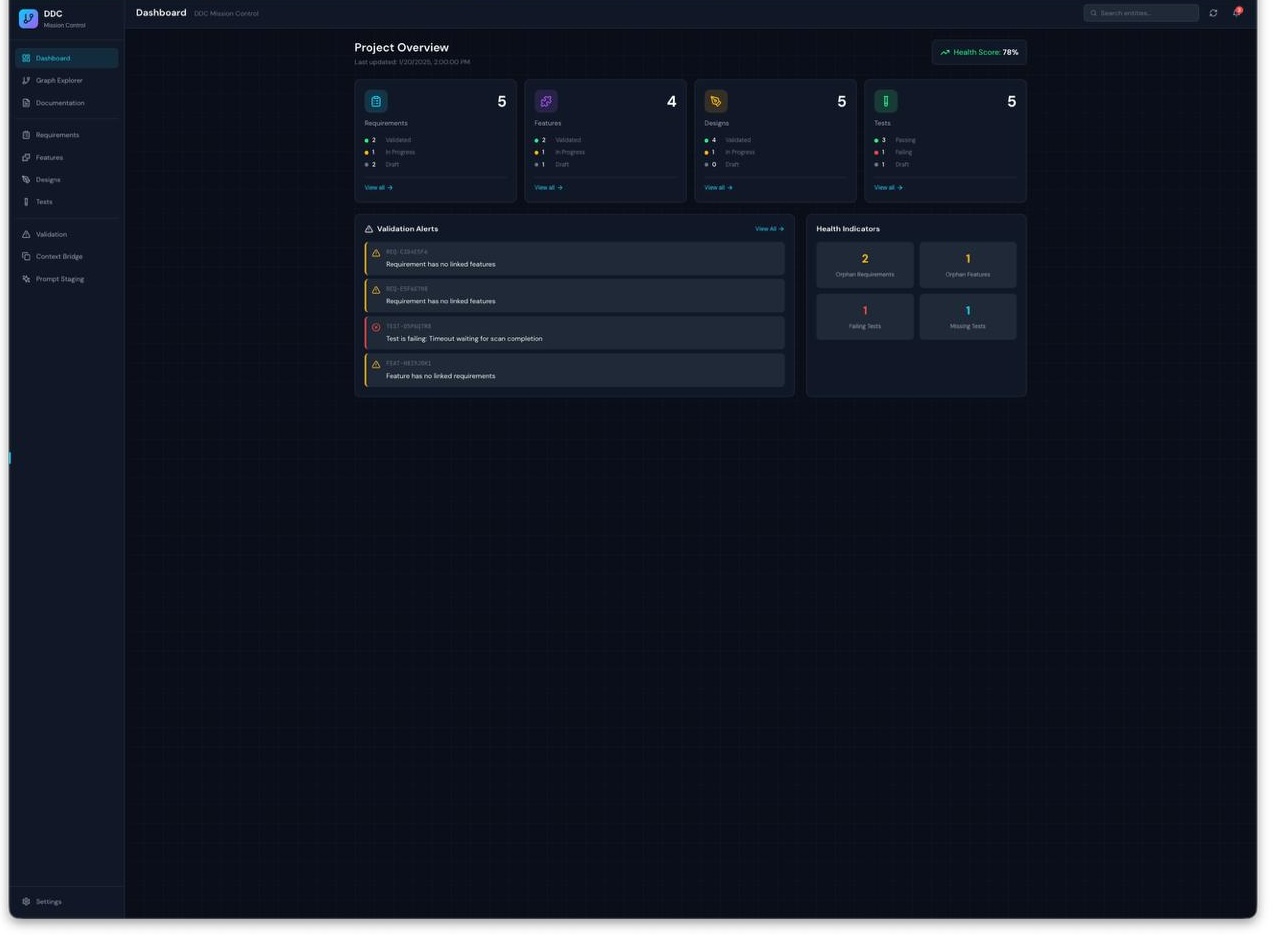The width and height of the screenshot is (1273, 938).
Task: Click the Health Score 78% badge
Action: tap(978, 52)
